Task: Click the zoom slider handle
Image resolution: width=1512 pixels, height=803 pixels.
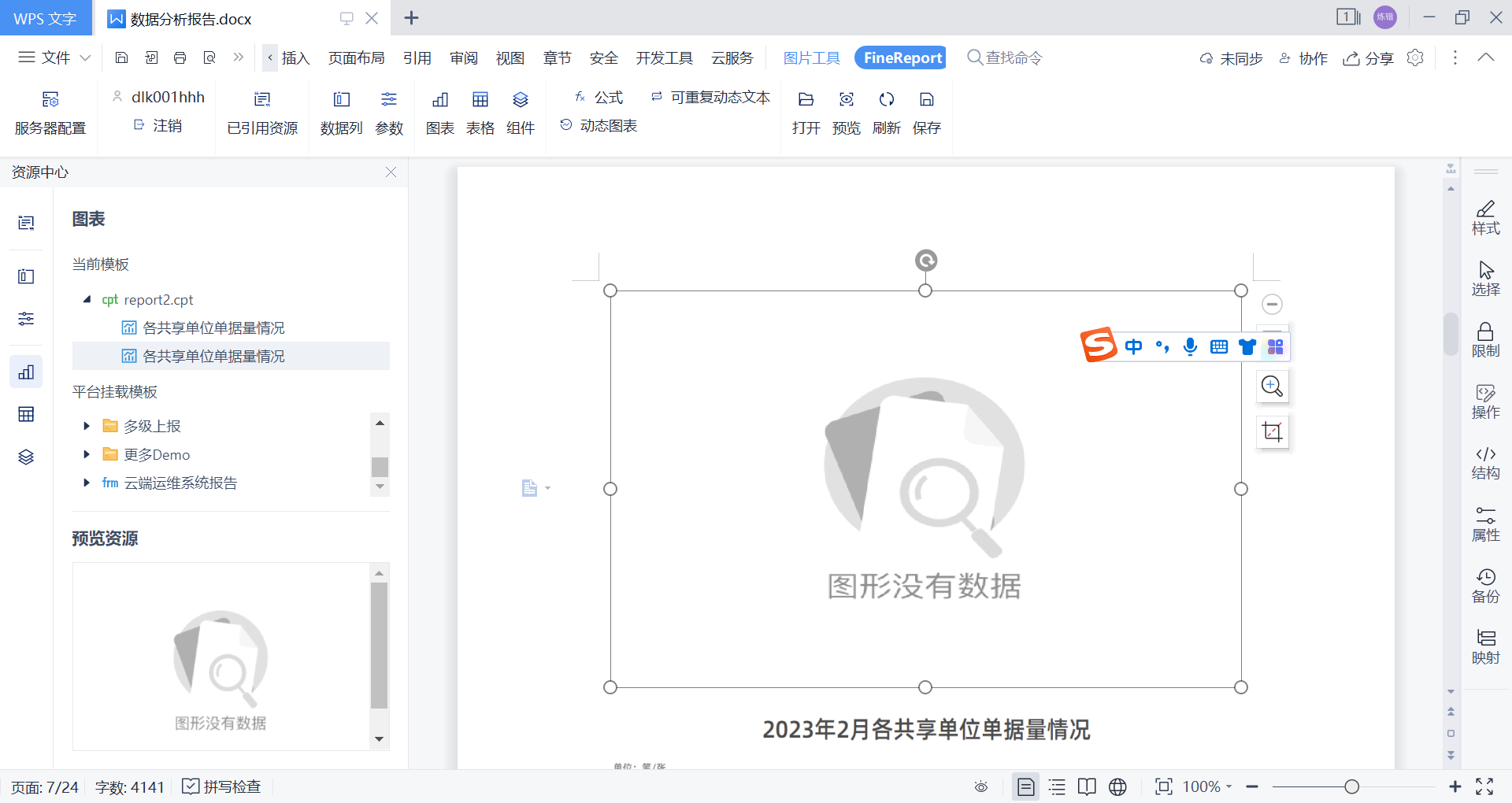Action: pyautogui.click(x=1352, y=786)
